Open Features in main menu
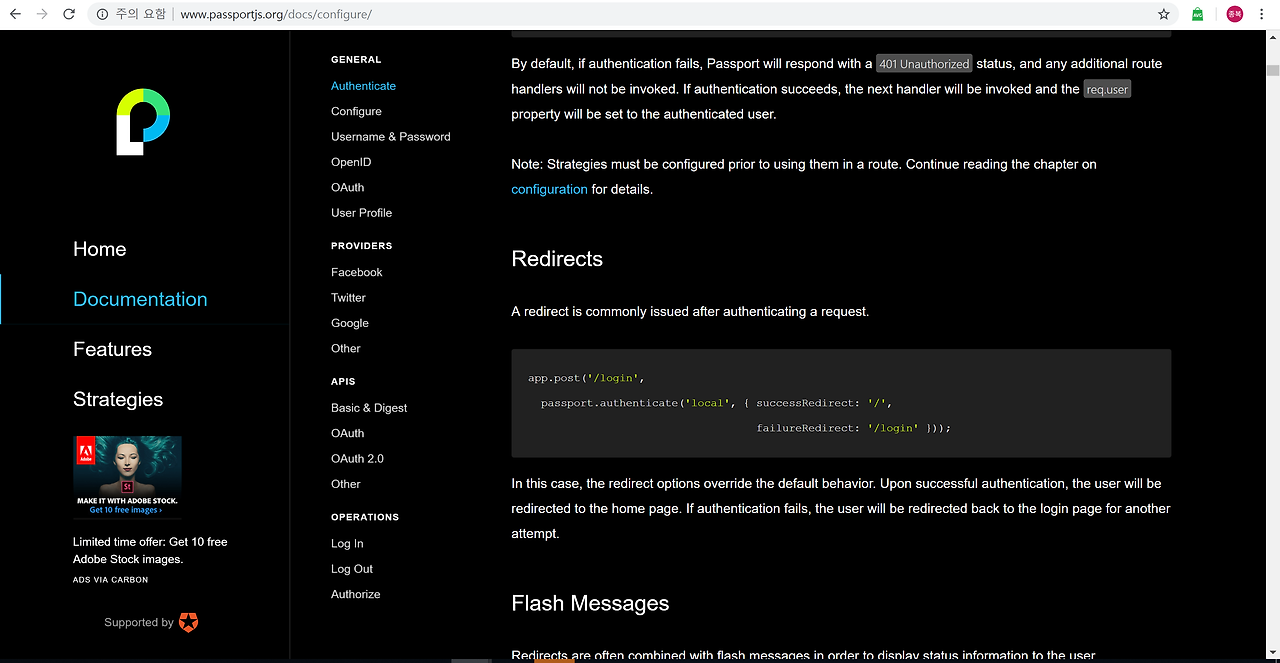This screenshot has height=663, width=1280. pos(112,349)
